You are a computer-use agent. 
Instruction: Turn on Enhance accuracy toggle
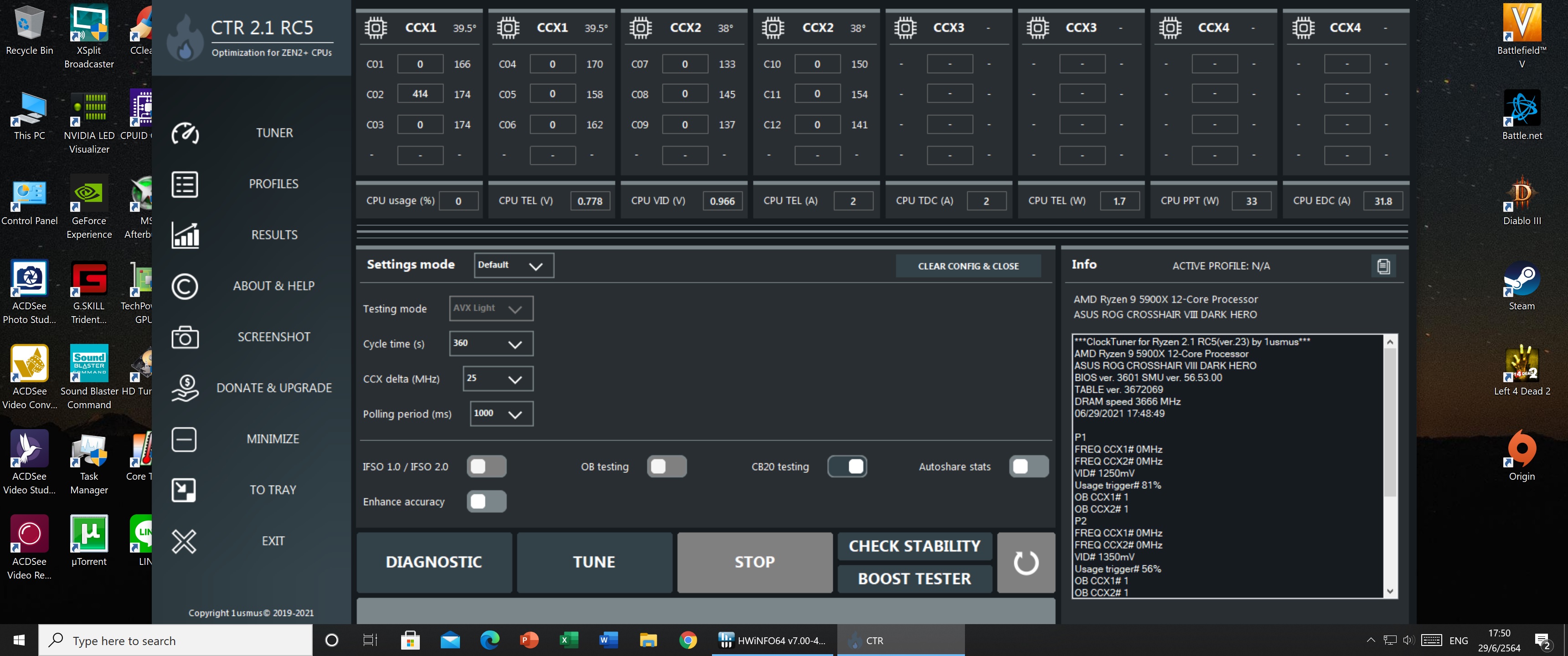(x=486, y=502)
